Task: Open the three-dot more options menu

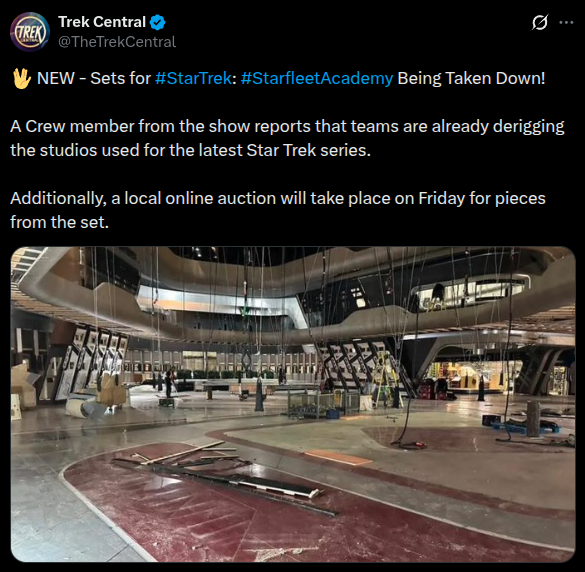Action: coord(566,23)
